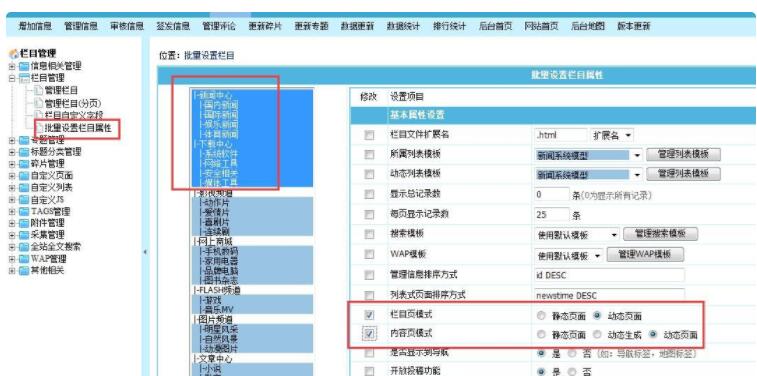
Task: Click folder icon of 其他相关
Action: [x=24, y=270]
